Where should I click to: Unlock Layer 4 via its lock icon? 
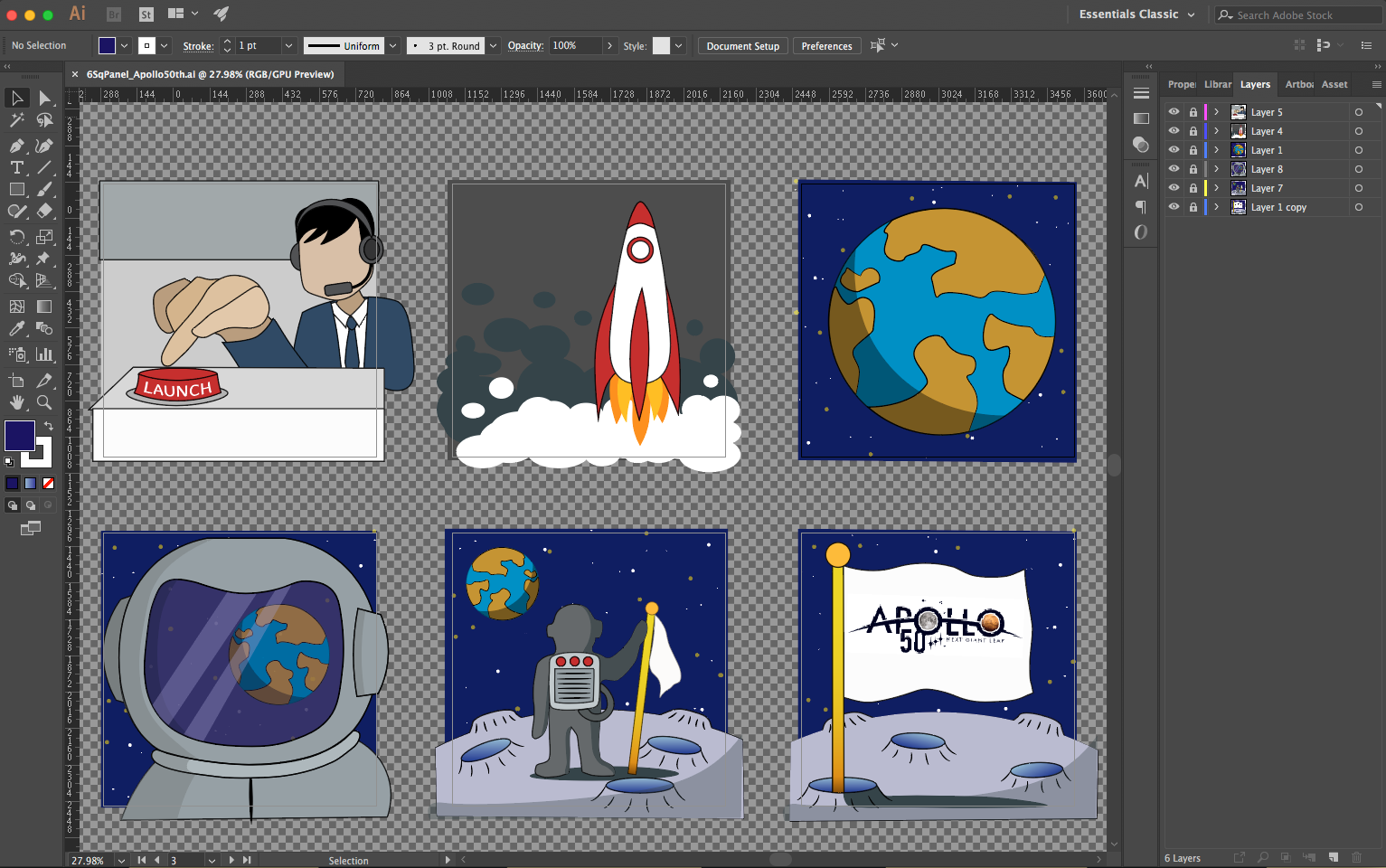coord(1193,131)
